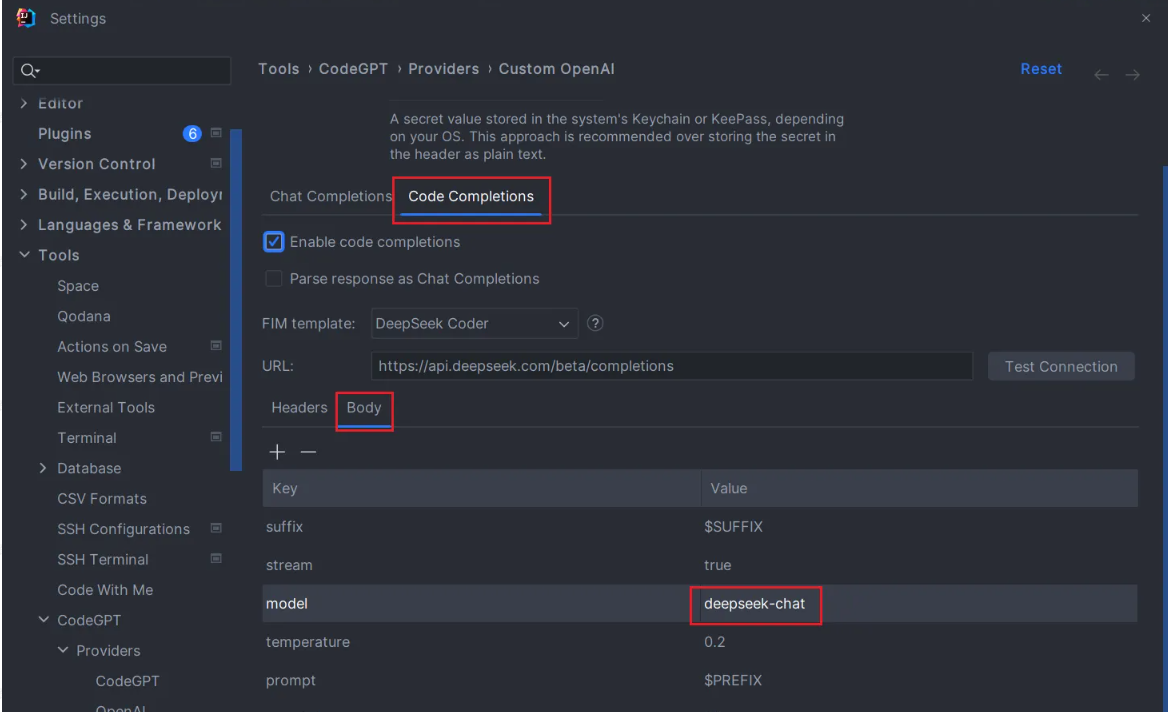Open the FIM template help question mark

(x=595, y=323)
